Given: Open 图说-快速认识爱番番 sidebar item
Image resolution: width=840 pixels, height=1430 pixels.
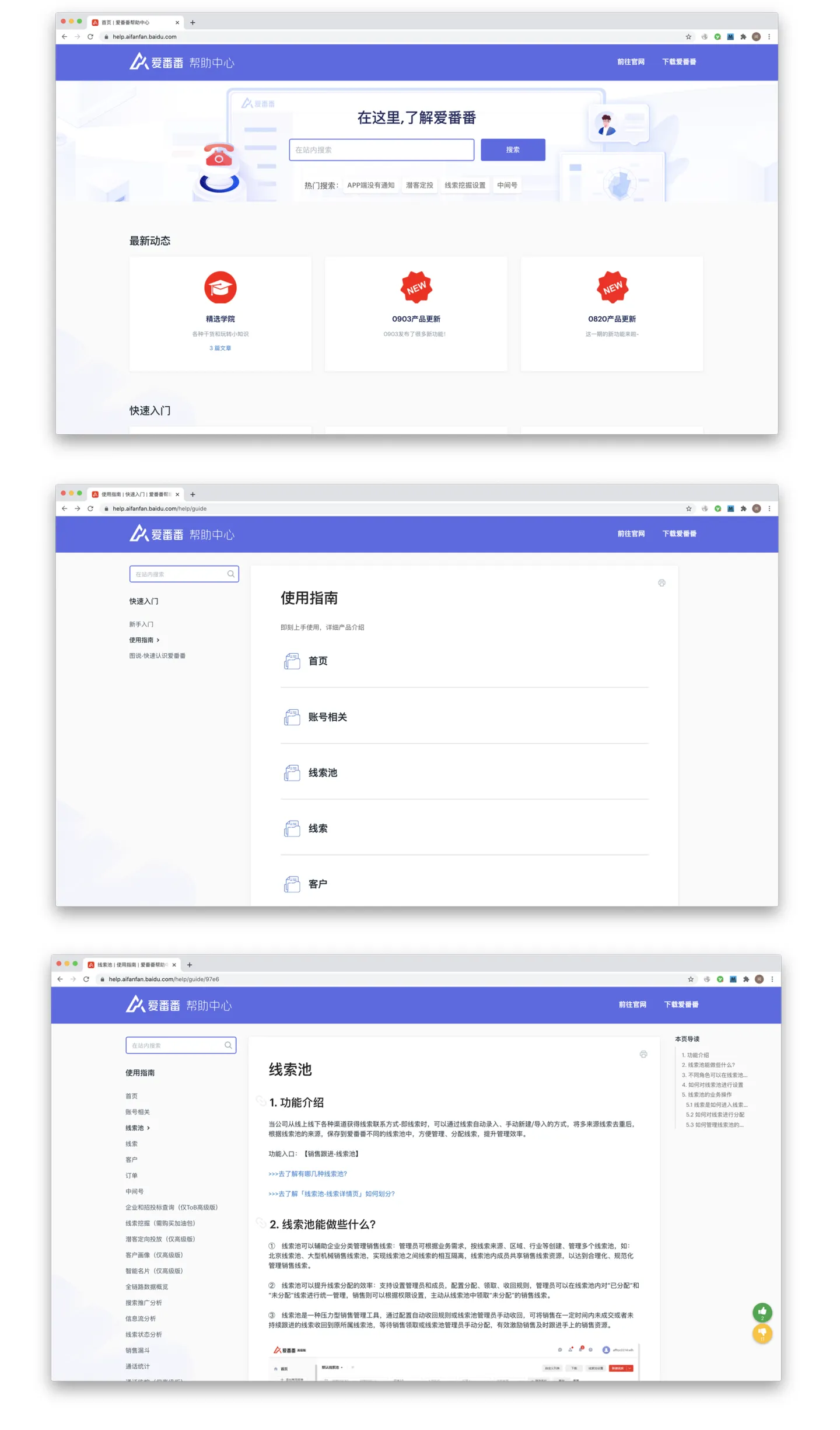Looking at the screenshot, I should coord(157,656).
